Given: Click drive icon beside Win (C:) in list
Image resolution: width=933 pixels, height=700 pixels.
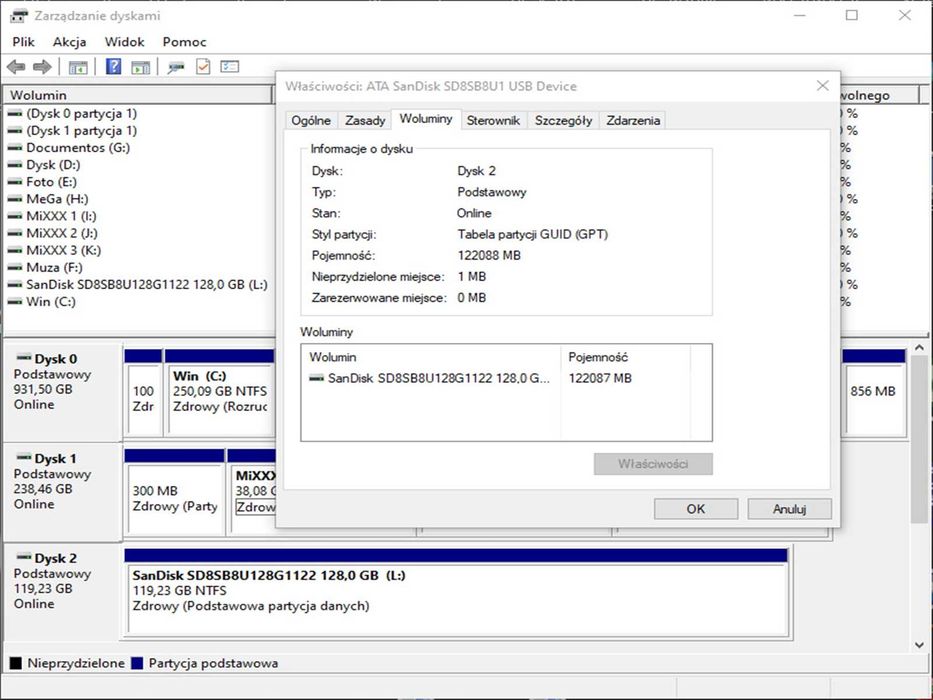Looking at the screenshot, I should click(x=15, y=302).
